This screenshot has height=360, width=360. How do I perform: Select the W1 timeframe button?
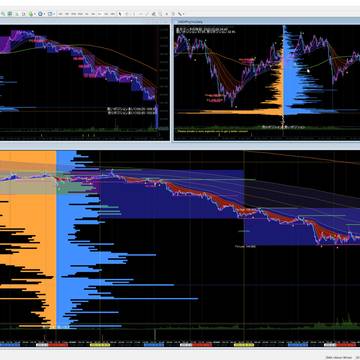tap(106, 14)
